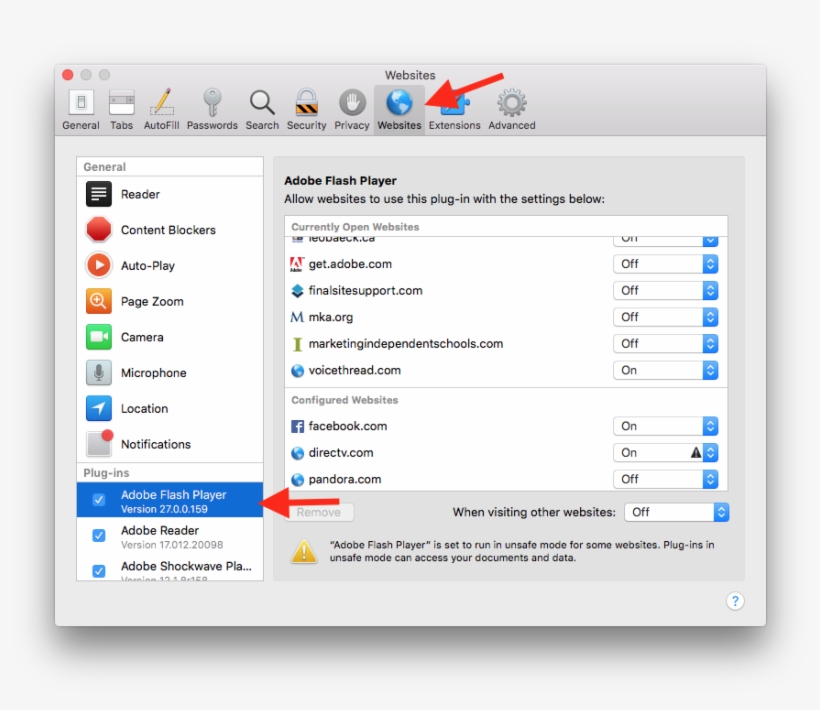Select Camera in the sidebar
Viewport: 820px width, 710px height.
tap(170, 337)
